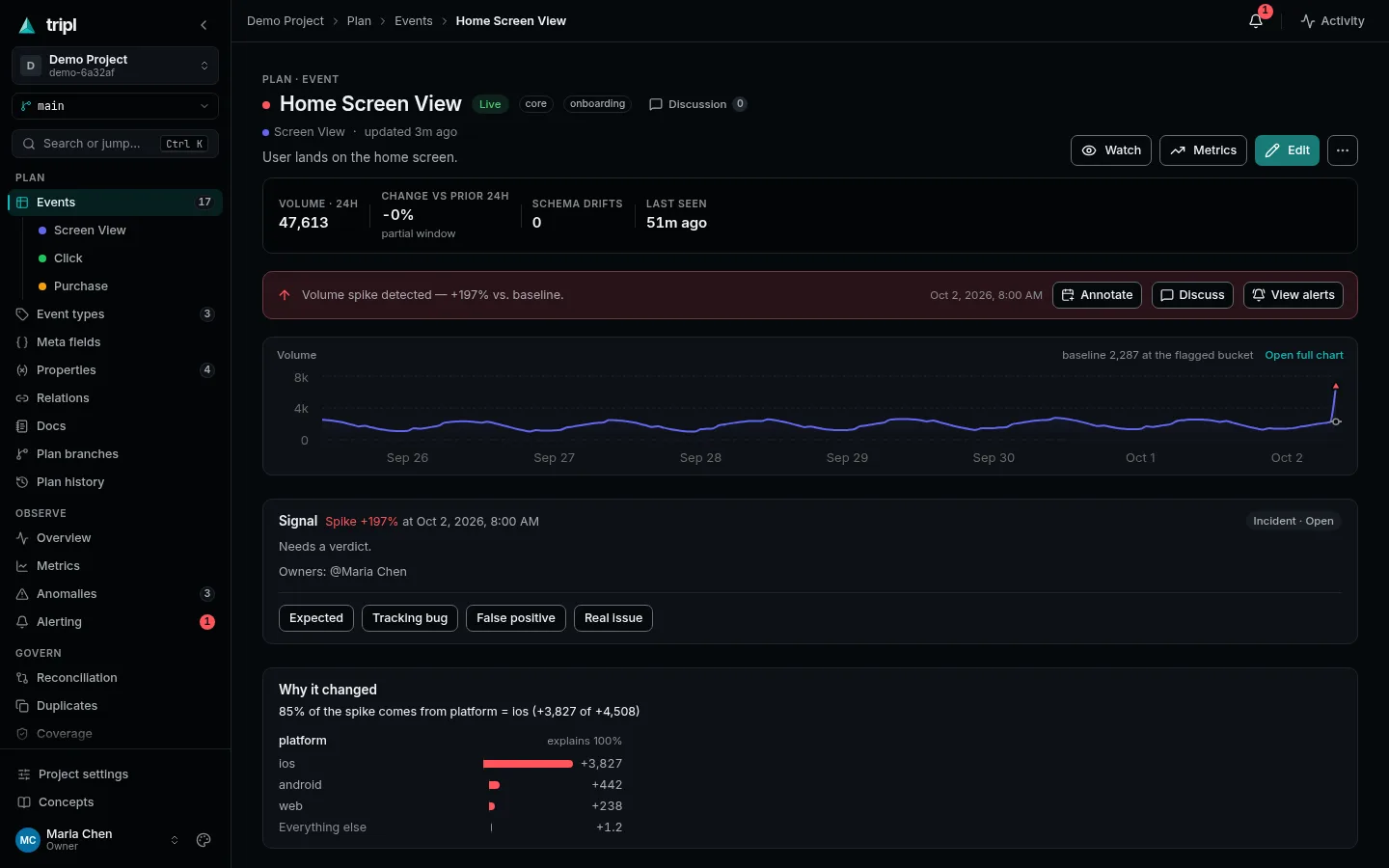Click the Overview pulse icon
Screen dimensions: 1389x868
(x=22, y=538)
